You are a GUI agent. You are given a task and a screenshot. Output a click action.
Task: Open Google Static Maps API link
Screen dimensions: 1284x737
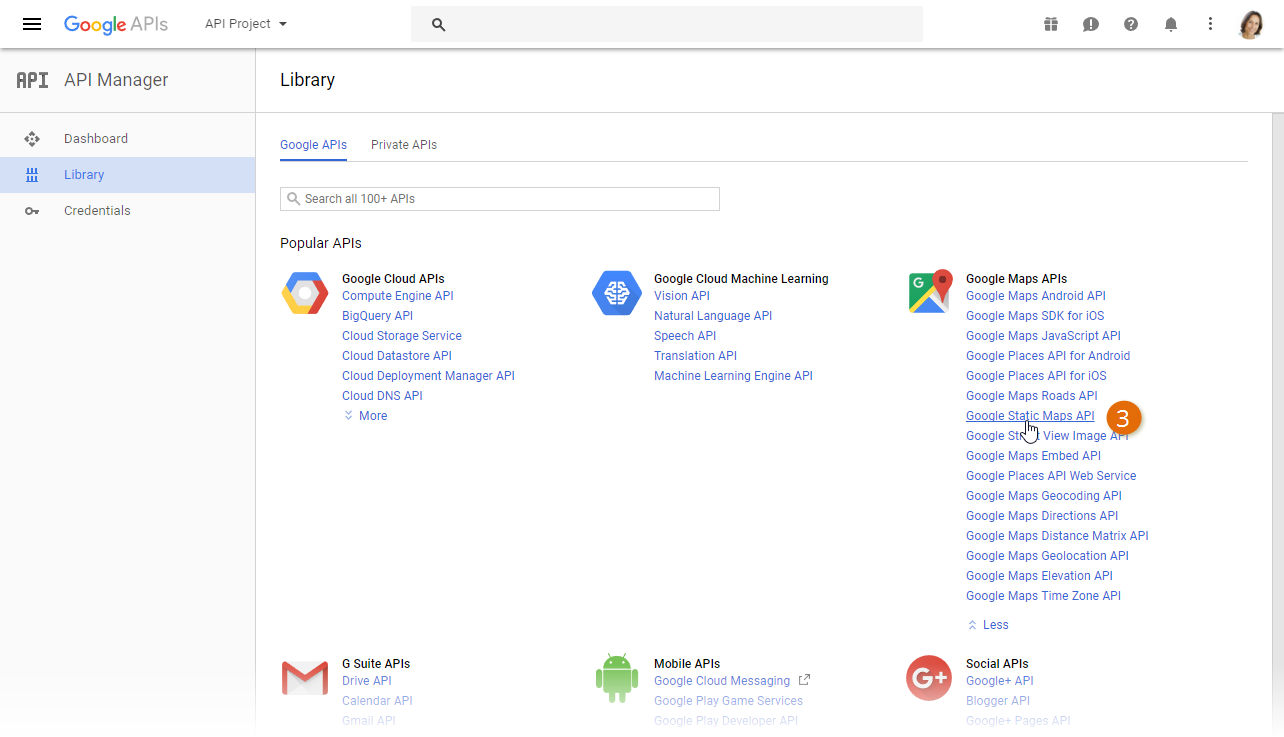click(1030, 416)
